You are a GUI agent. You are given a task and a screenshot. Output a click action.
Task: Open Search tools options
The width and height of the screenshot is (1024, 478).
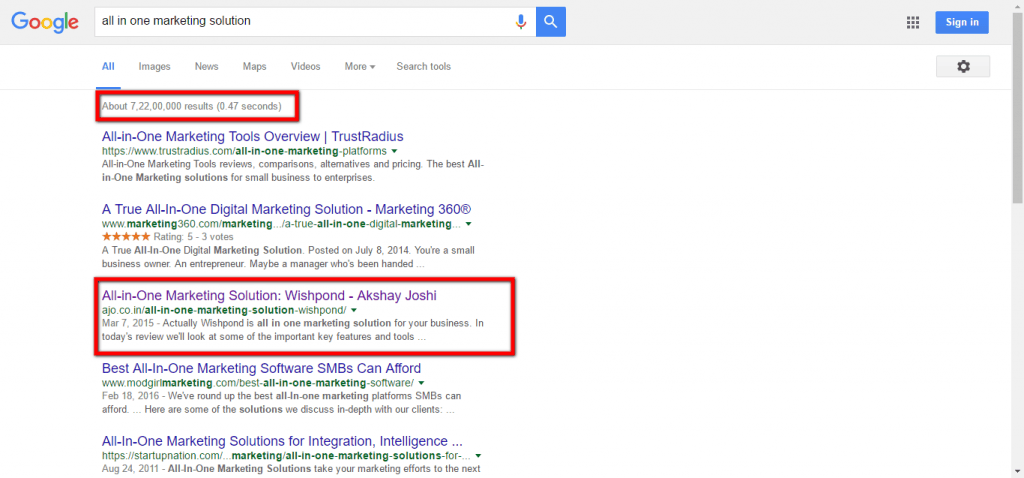[423, 67]
